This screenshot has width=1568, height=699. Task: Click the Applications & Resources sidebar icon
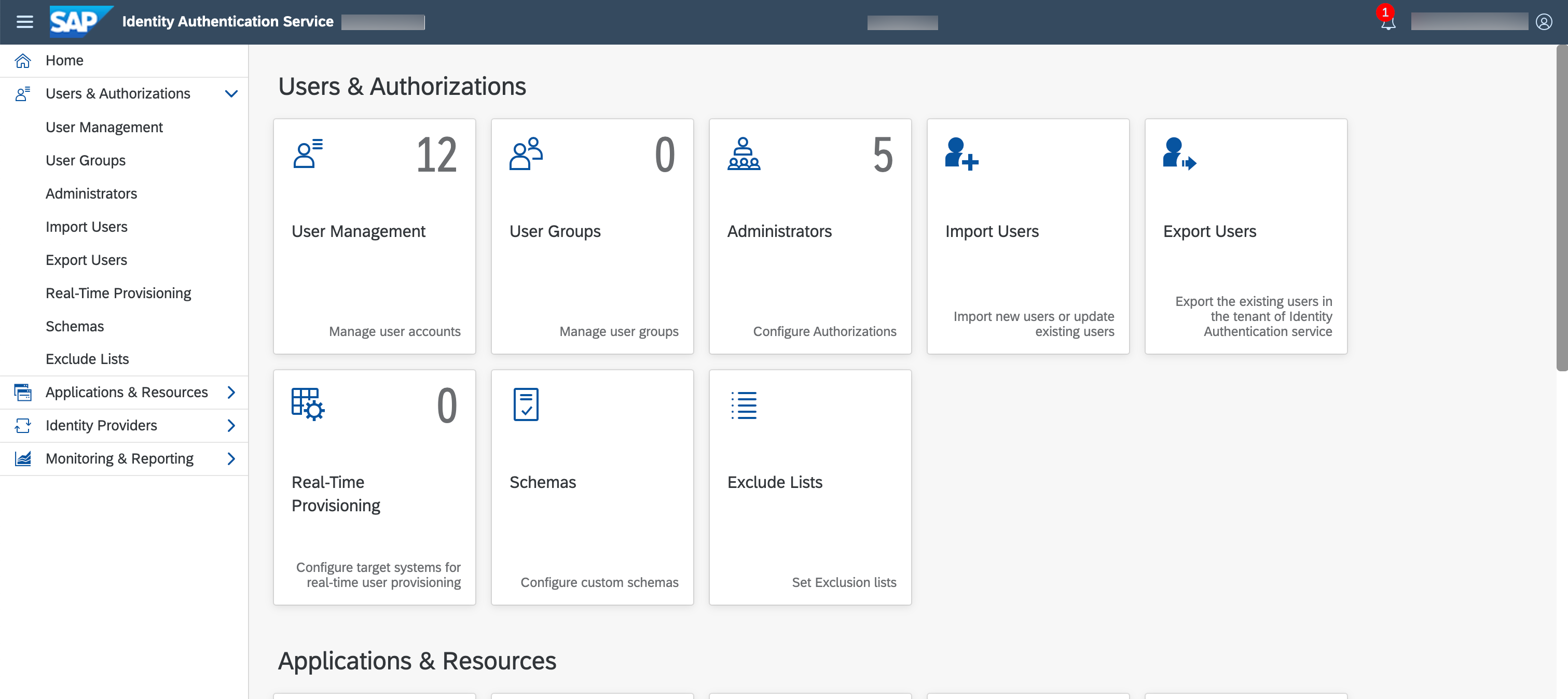click(22, 393)
